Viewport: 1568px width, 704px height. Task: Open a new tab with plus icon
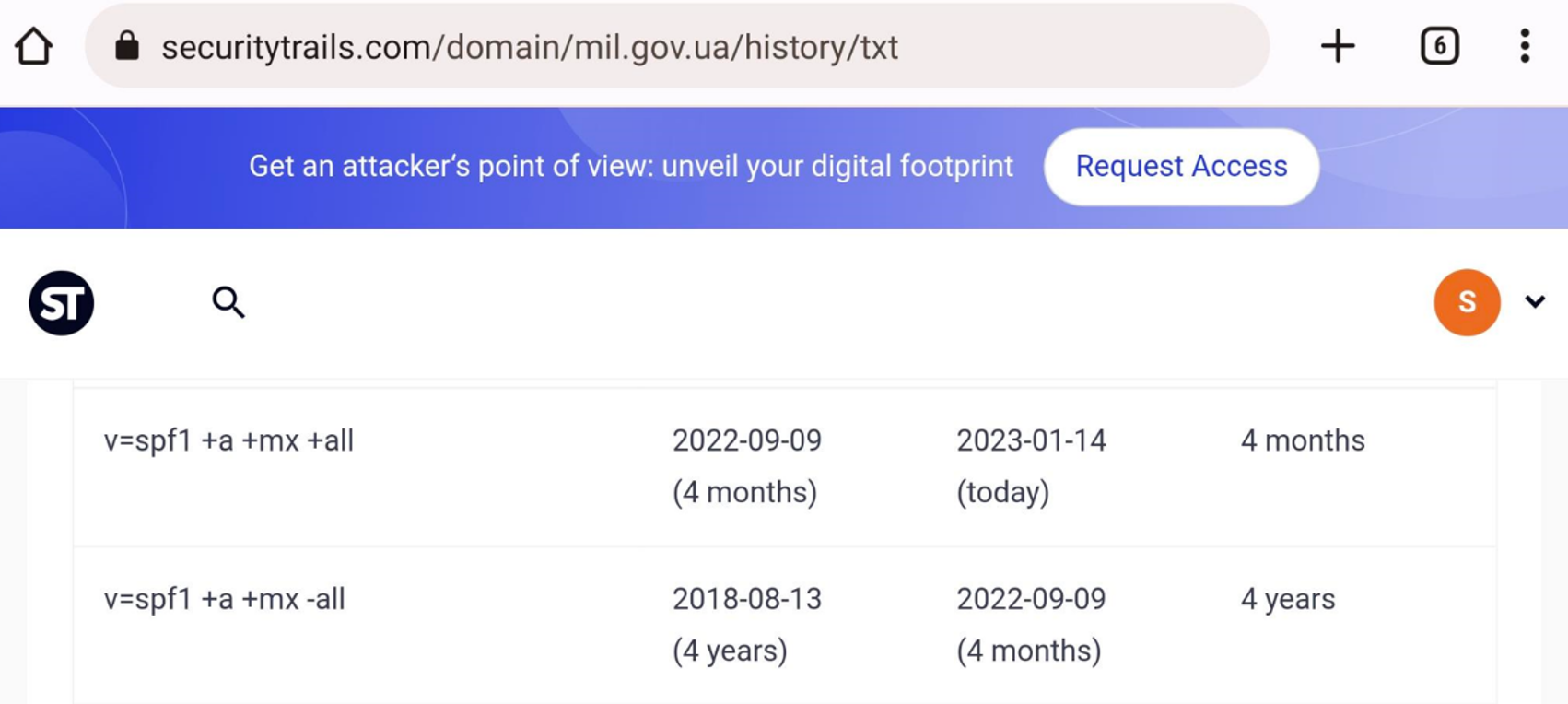coord(1338,46)
